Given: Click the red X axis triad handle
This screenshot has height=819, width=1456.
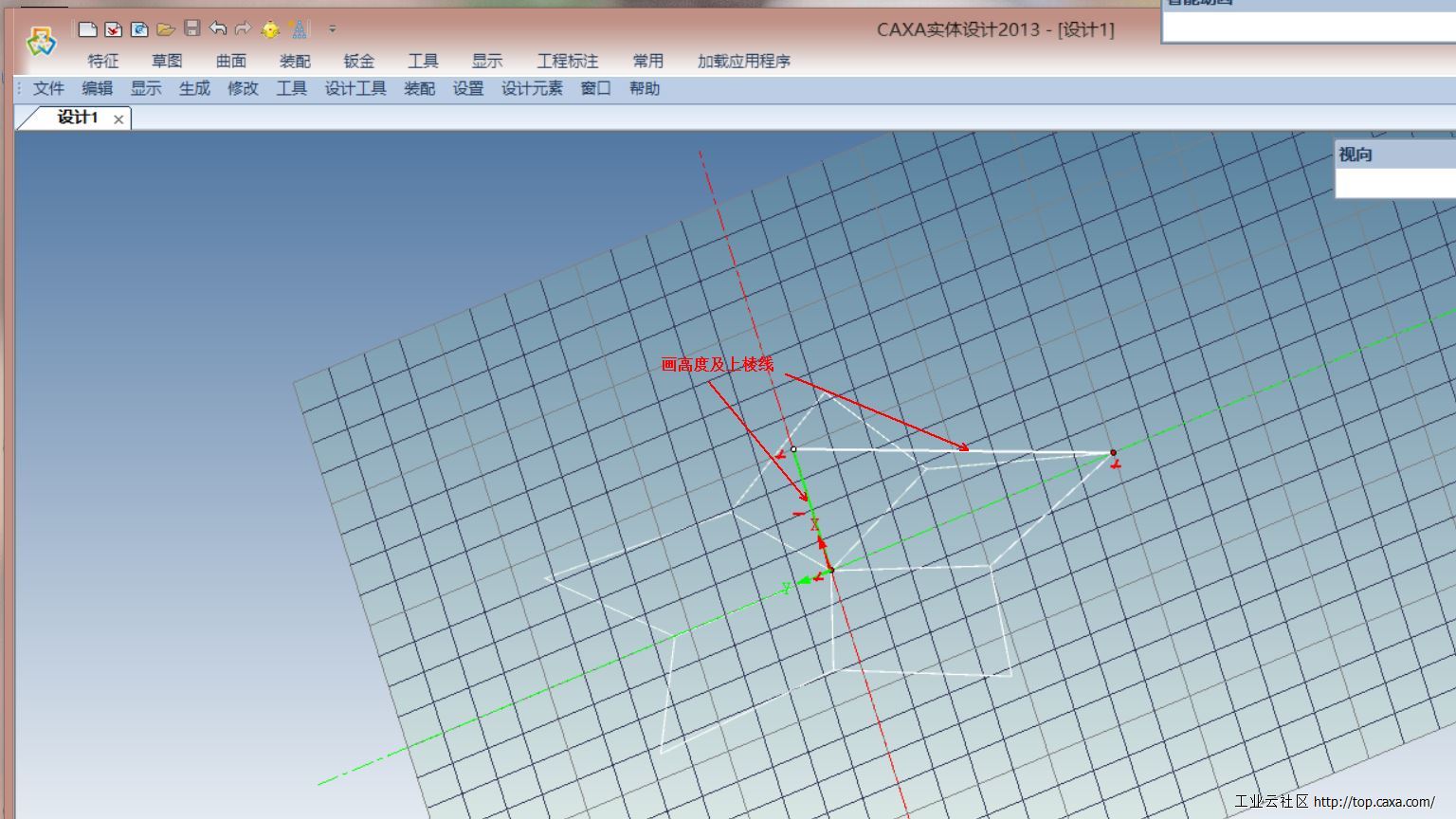Looking at the screenshot, I should [x=822, y=544].
